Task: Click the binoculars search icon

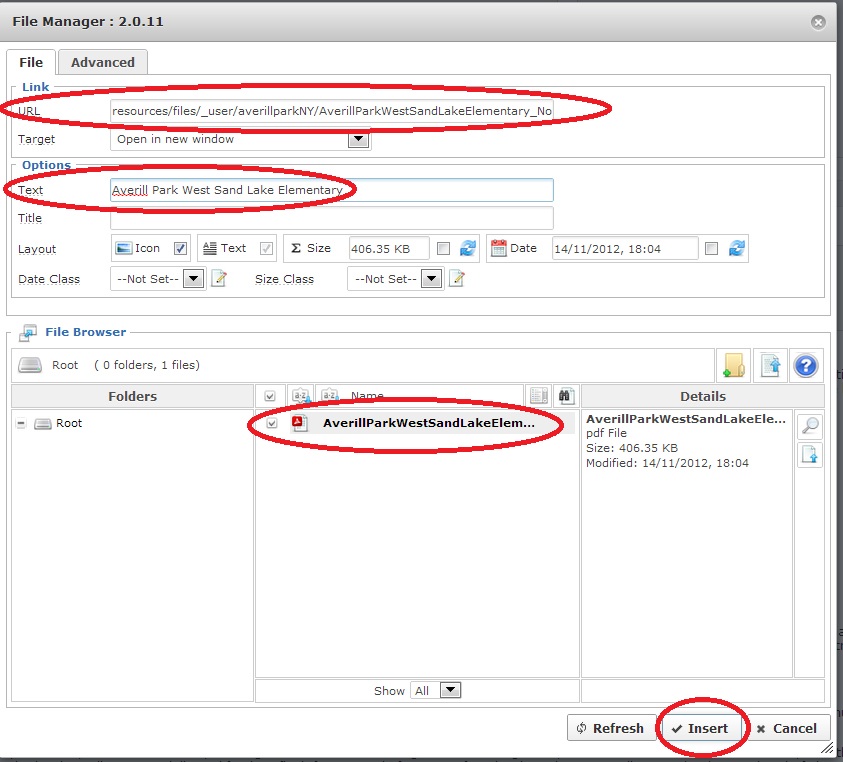Action: [567, 397]
